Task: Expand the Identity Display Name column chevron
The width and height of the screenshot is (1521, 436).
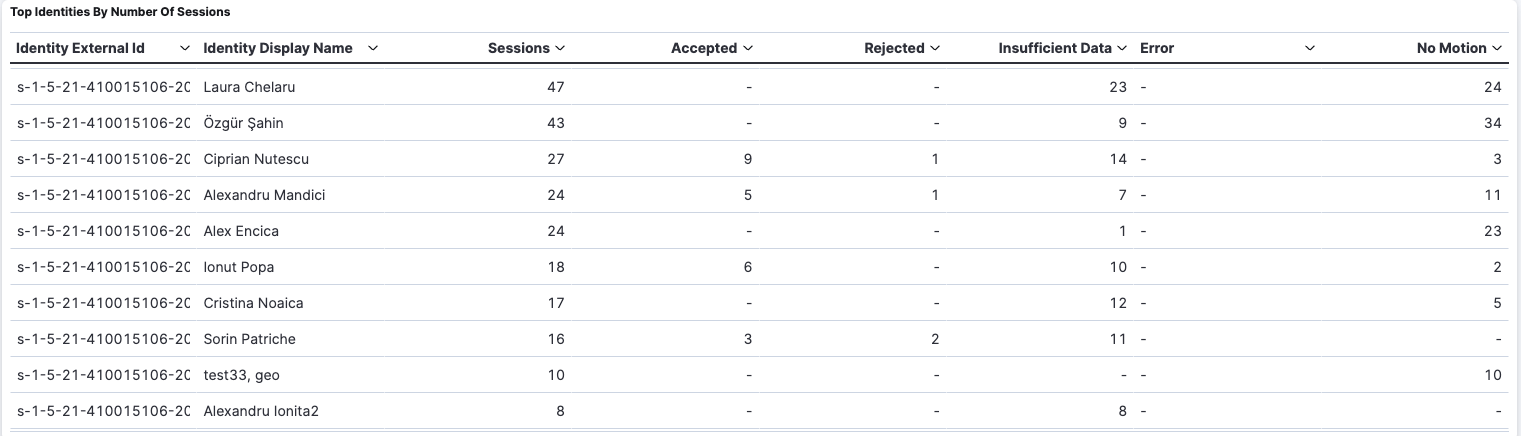Action: [x=373, y=48]
